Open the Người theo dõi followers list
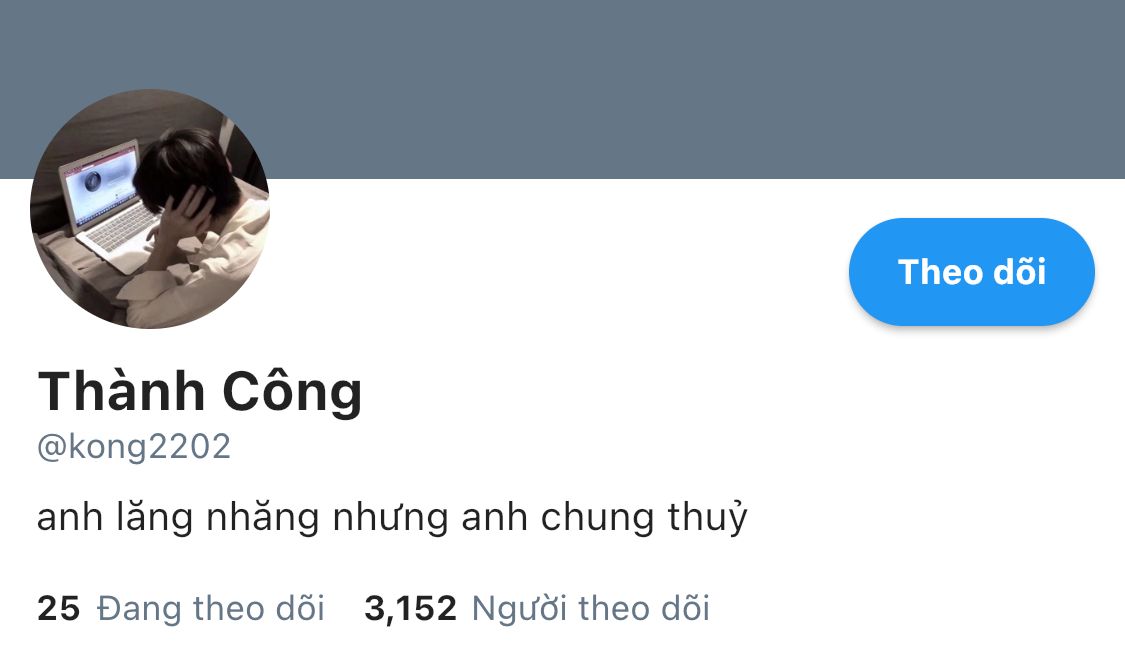 tap(590, 609)
